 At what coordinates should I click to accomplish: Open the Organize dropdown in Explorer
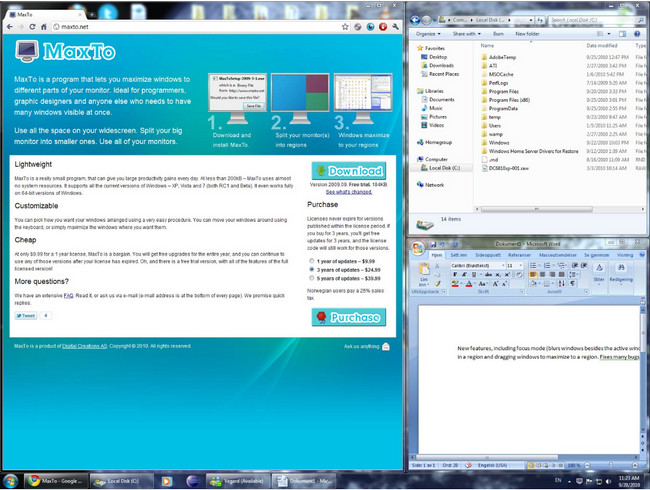pos(428,33)
